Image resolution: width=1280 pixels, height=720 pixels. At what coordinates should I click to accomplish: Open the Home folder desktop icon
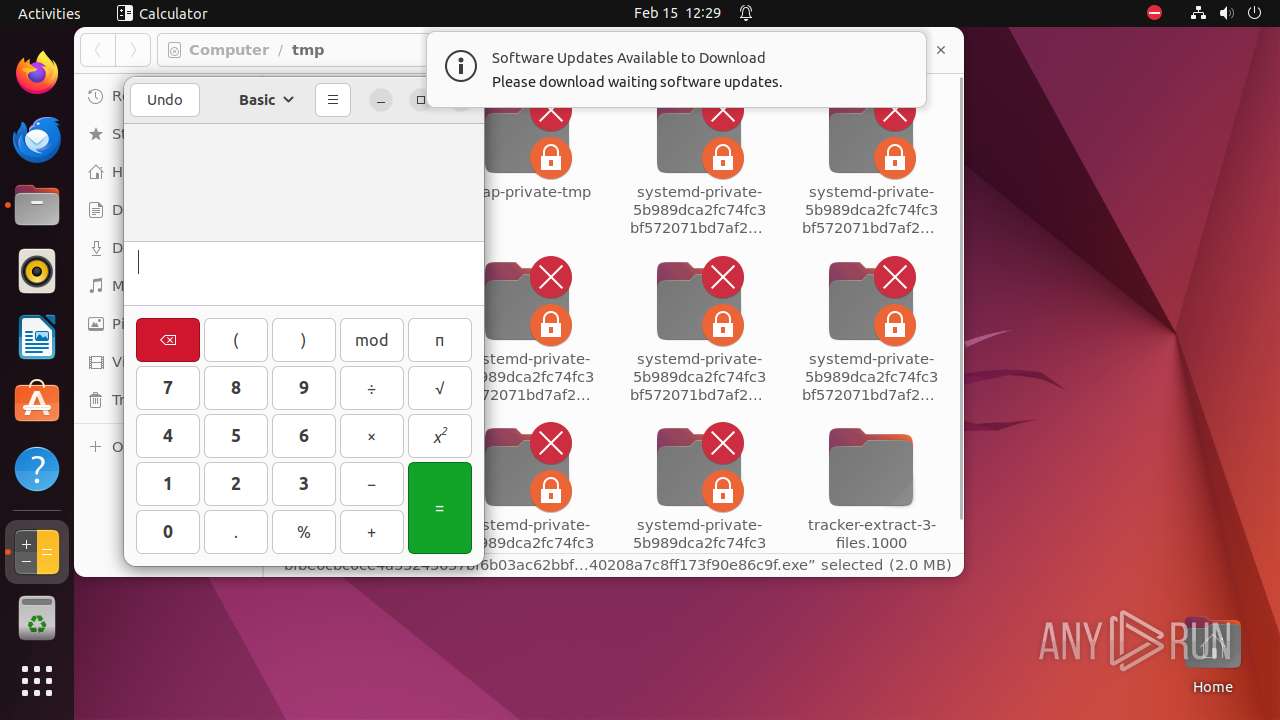click(1212, 655)
